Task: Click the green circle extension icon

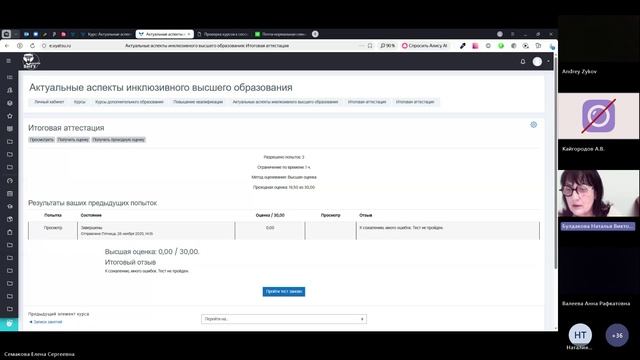Action: coord(501,46)
